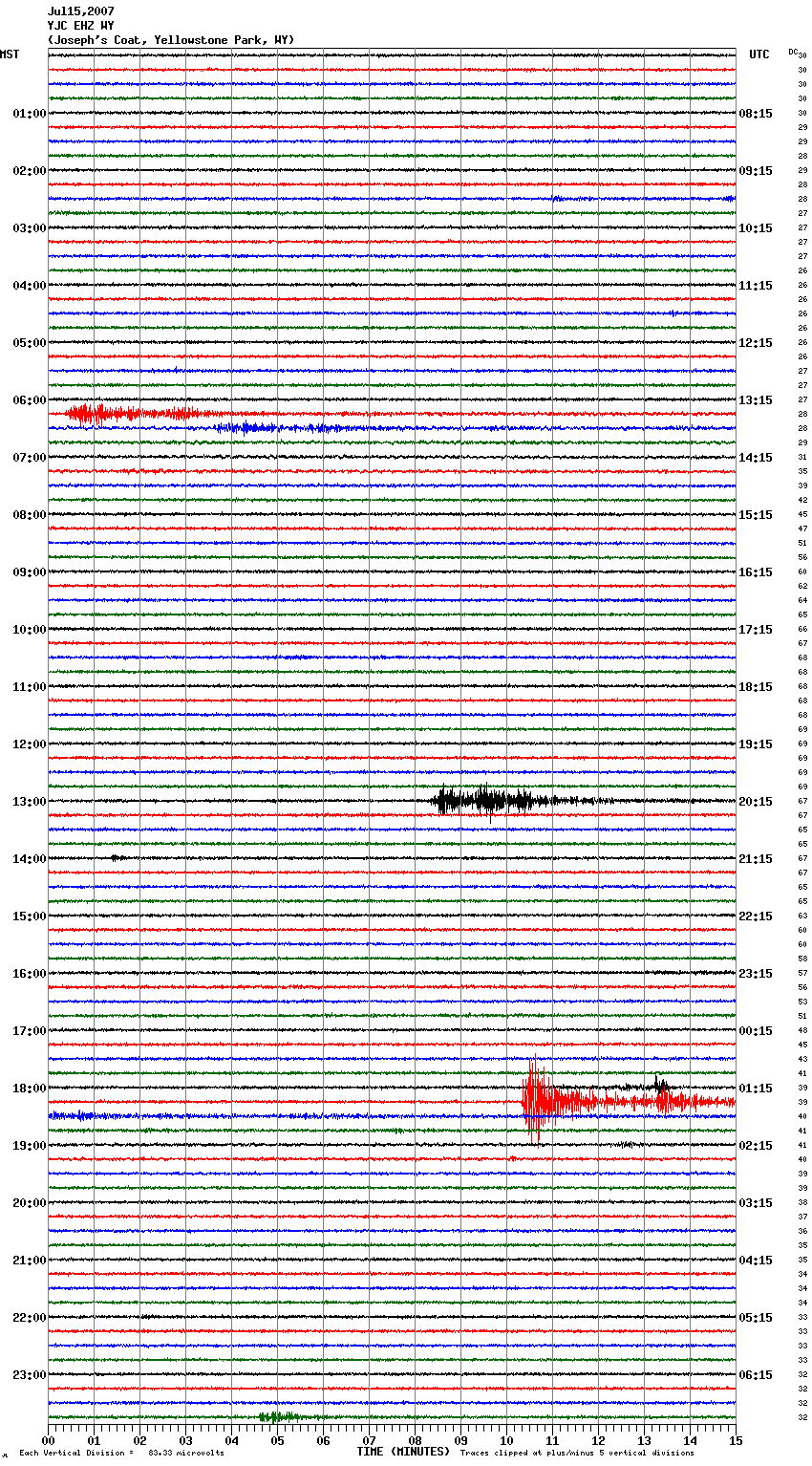
Task: Click the 10:15 UTC time label
Action: (x=756, y=228)
